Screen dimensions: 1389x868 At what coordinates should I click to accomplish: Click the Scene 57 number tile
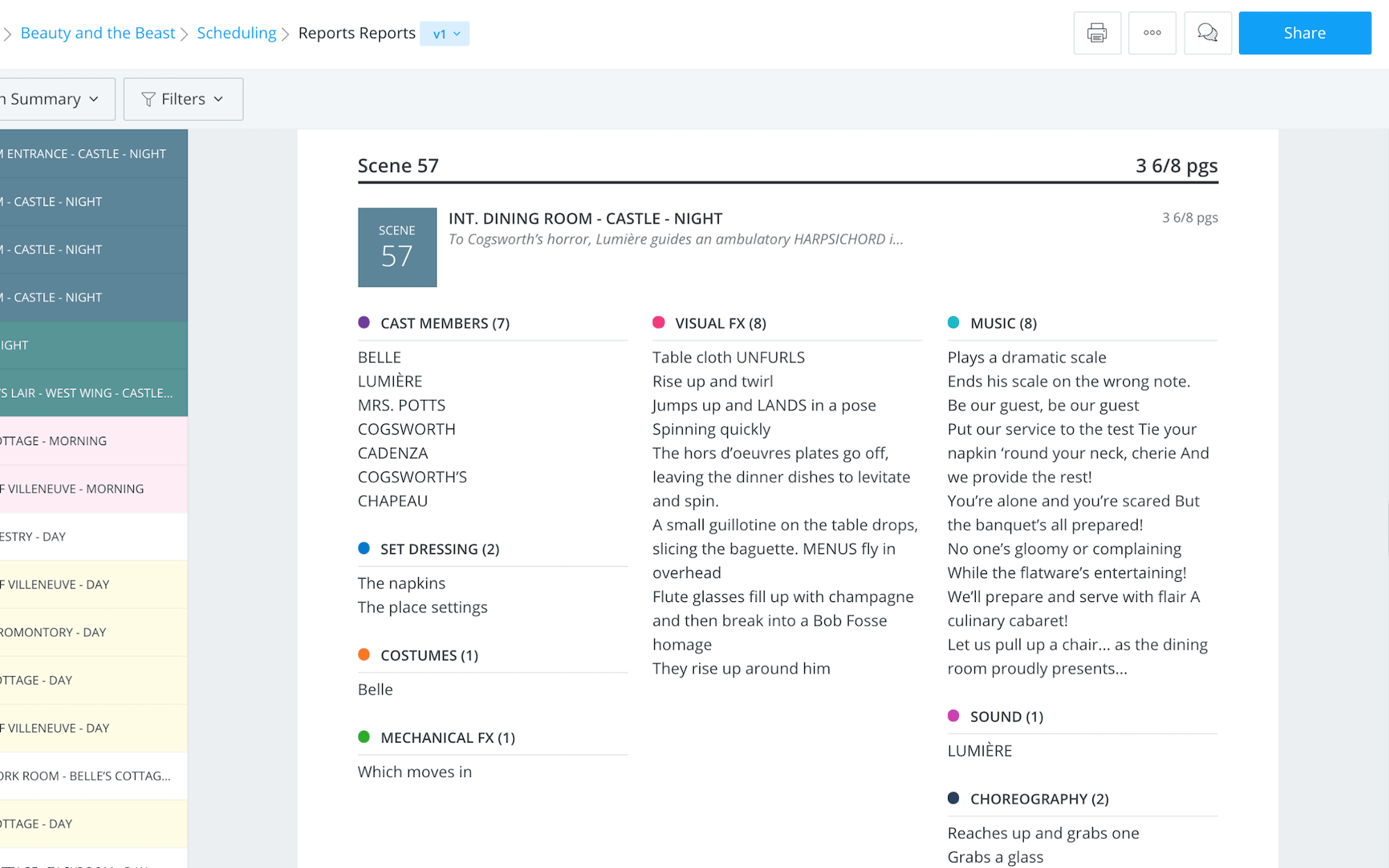click(x=397, y=247)
